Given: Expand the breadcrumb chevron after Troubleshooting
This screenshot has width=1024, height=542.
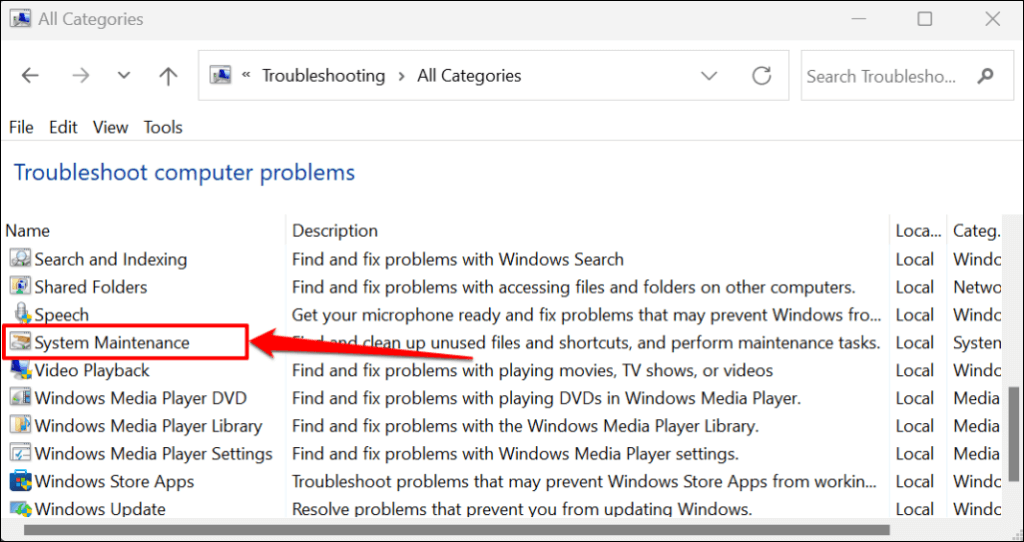Looking at the screenshot, I should 400,76.
